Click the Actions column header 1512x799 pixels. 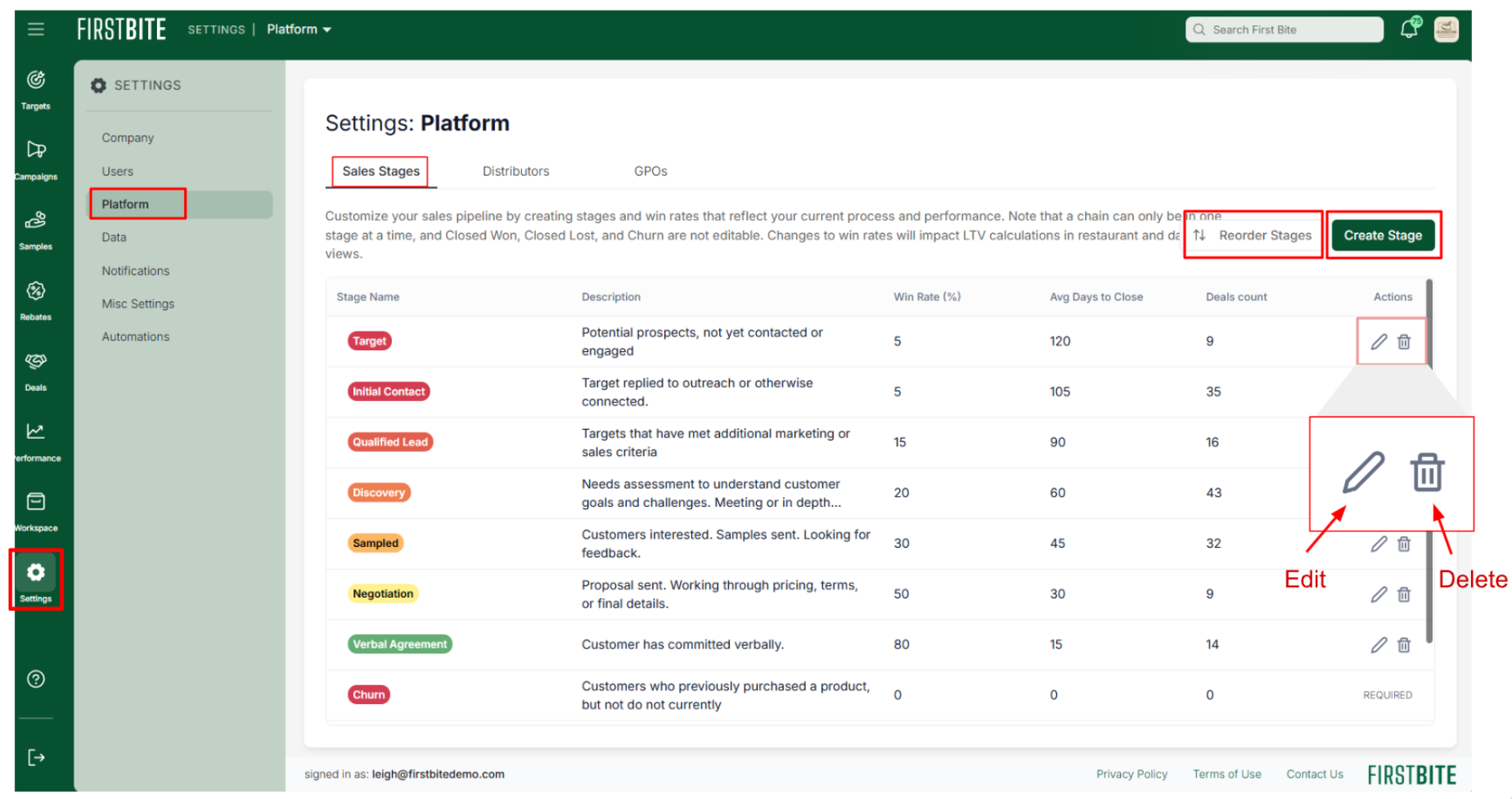click(1393, 297)
